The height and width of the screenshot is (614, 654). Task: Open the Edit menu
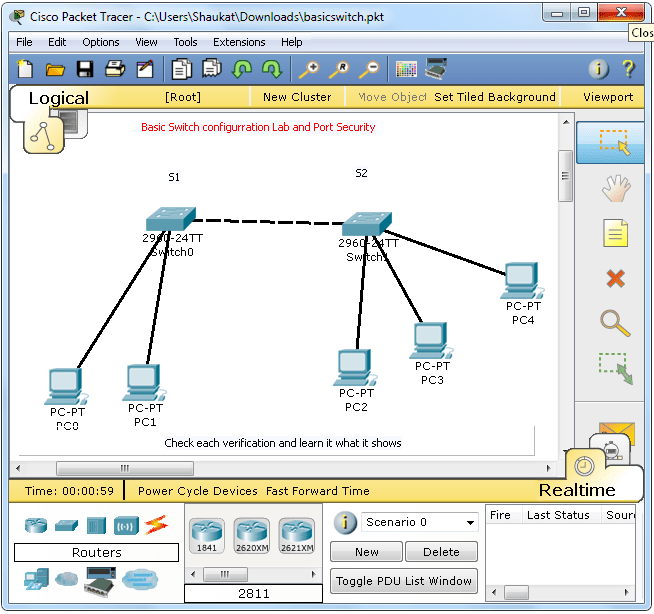pyautogui.click(x=57, y=42)
